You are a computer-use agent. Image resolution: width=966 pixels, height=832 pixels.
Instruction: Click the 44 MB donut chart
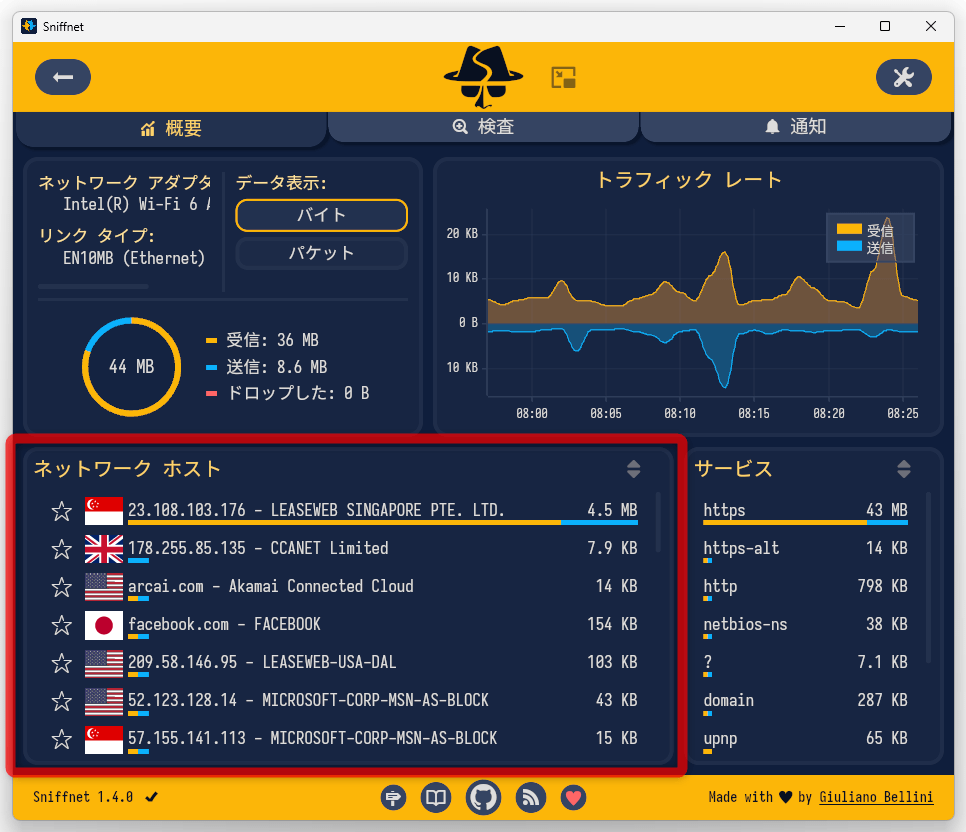click(131, 367)
